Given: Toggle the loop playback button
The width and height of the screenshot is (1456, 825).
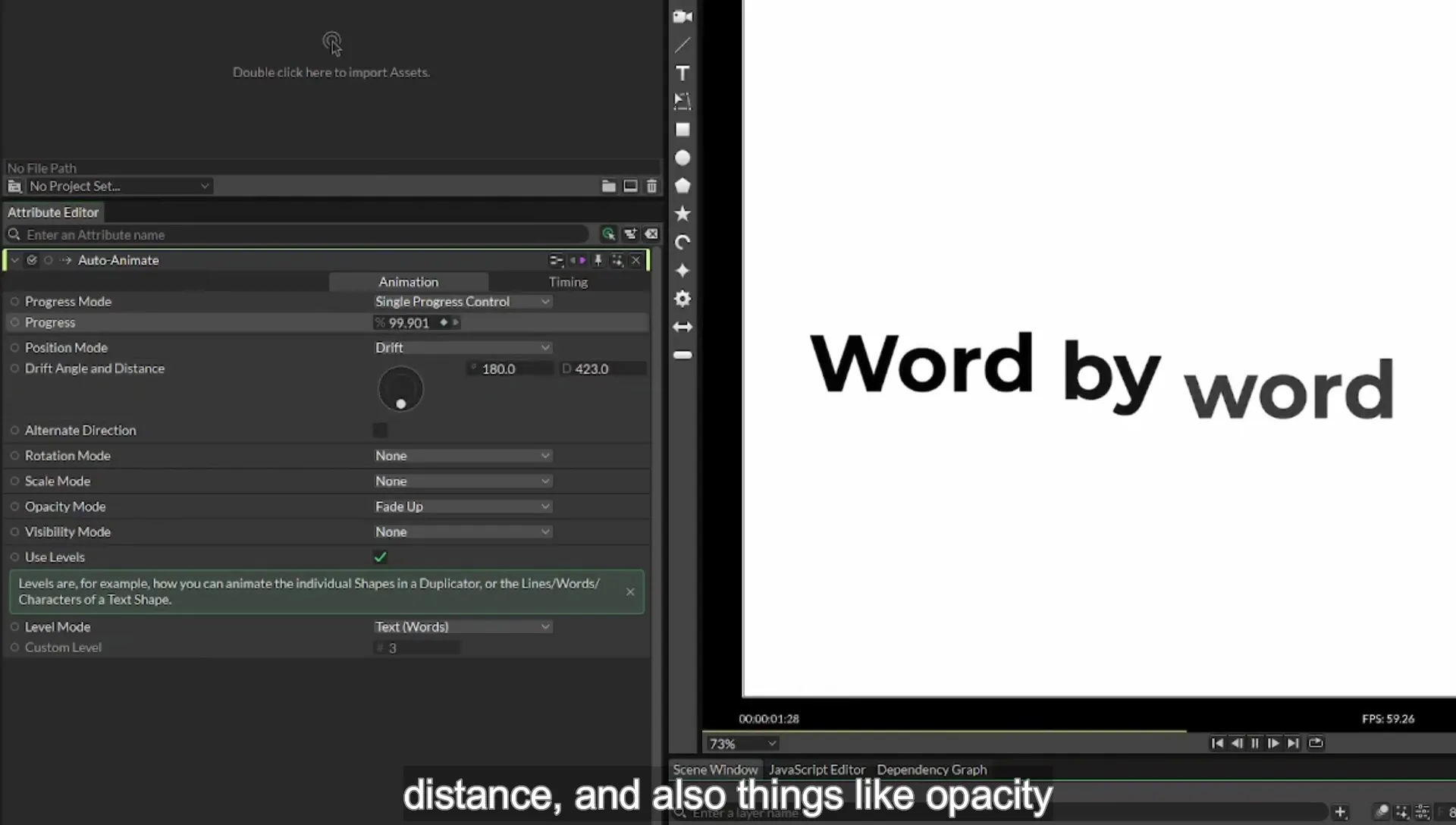Looking at the screenshot, I should 1316,743.
